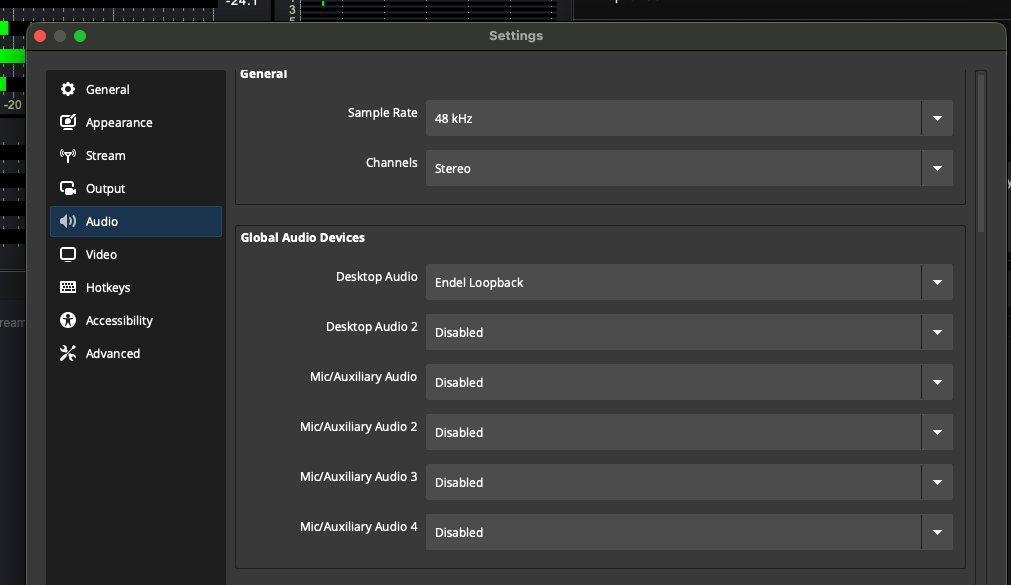
Task: Click the Mic/Auxiliary Audio 2 label
Action: click(x=358, y=427)
